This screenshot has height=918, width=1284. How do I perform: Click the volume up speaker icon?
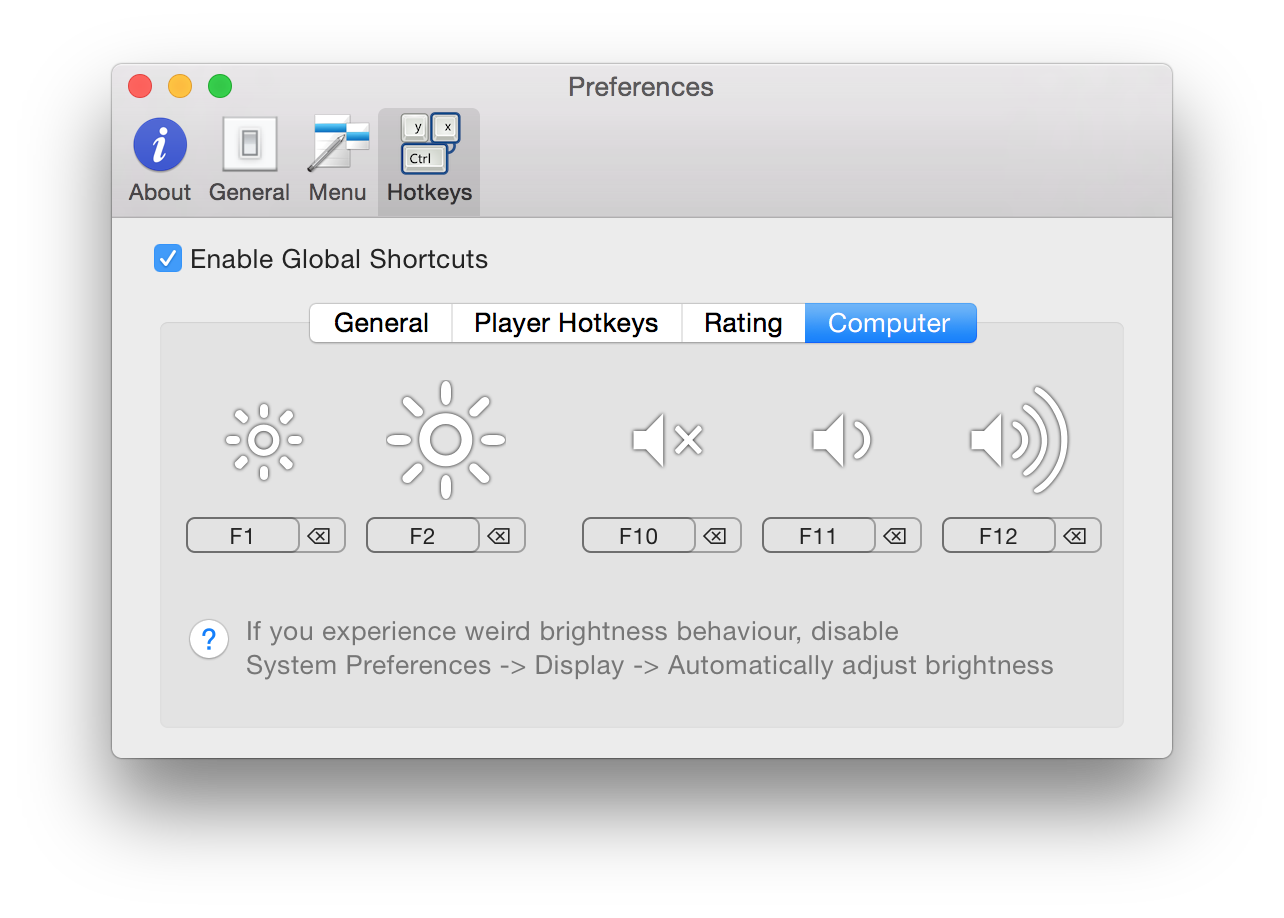[x=1019, y=440]
